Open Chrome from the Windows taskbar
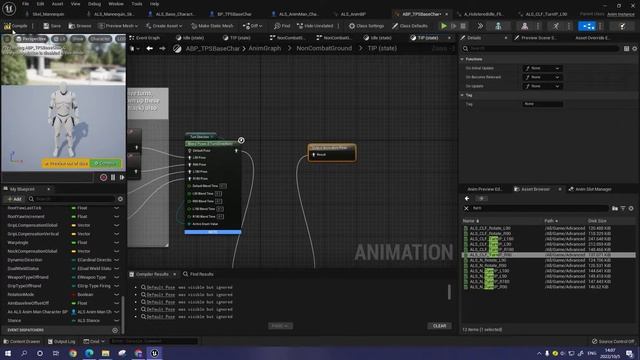This screenshot has width=640, height=360. (73, 353)
